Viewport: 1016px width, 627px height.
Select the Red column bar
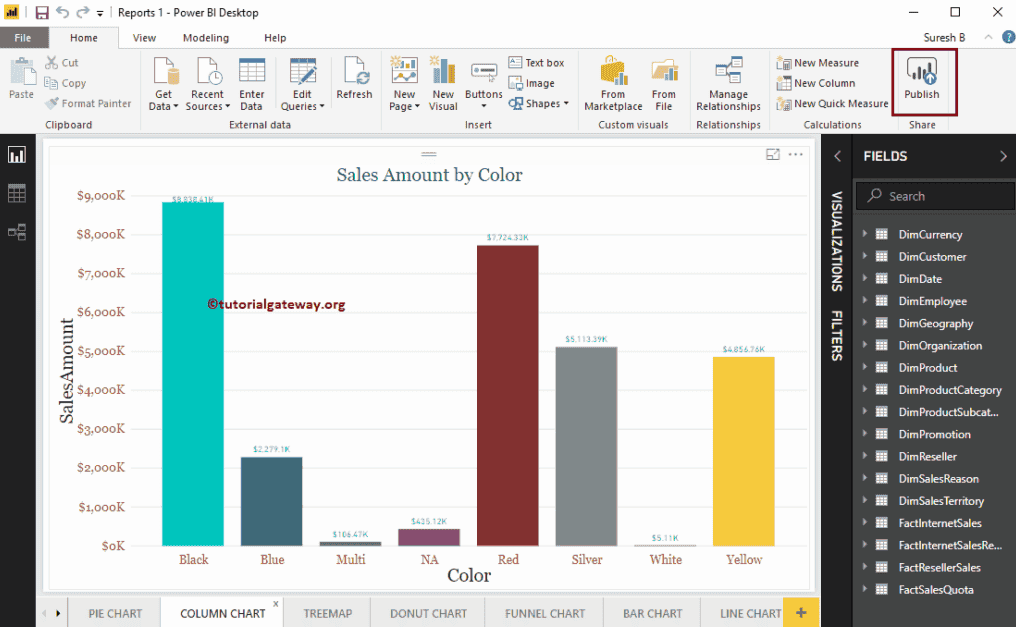click(x=507, y=395)
